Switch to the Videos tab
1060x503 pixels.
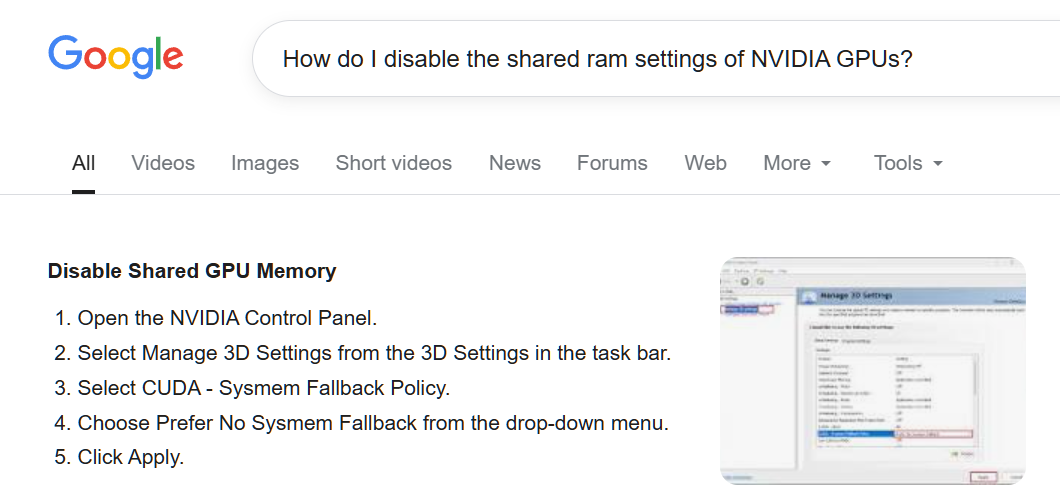[x=163, y=163]
